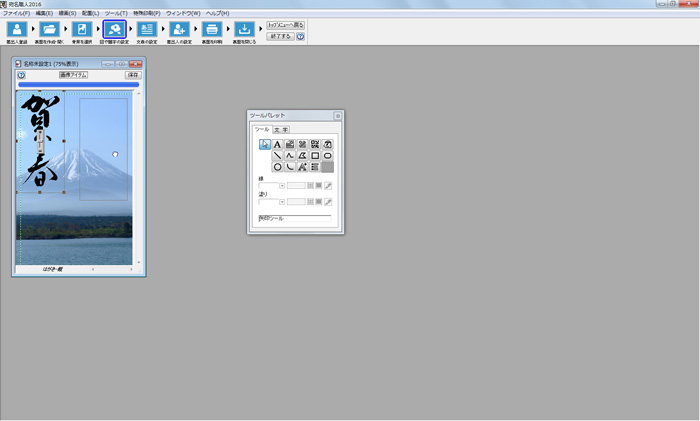700x421 pixels.
Task: Pick line color with eyedropper
Action: 329,186
